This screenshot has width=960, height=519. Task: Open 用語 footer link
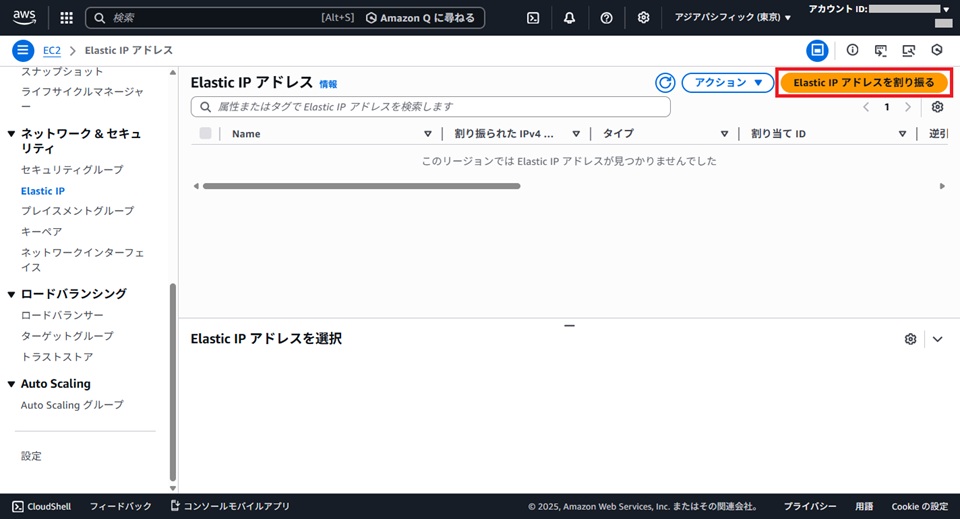tap(864, 506)
